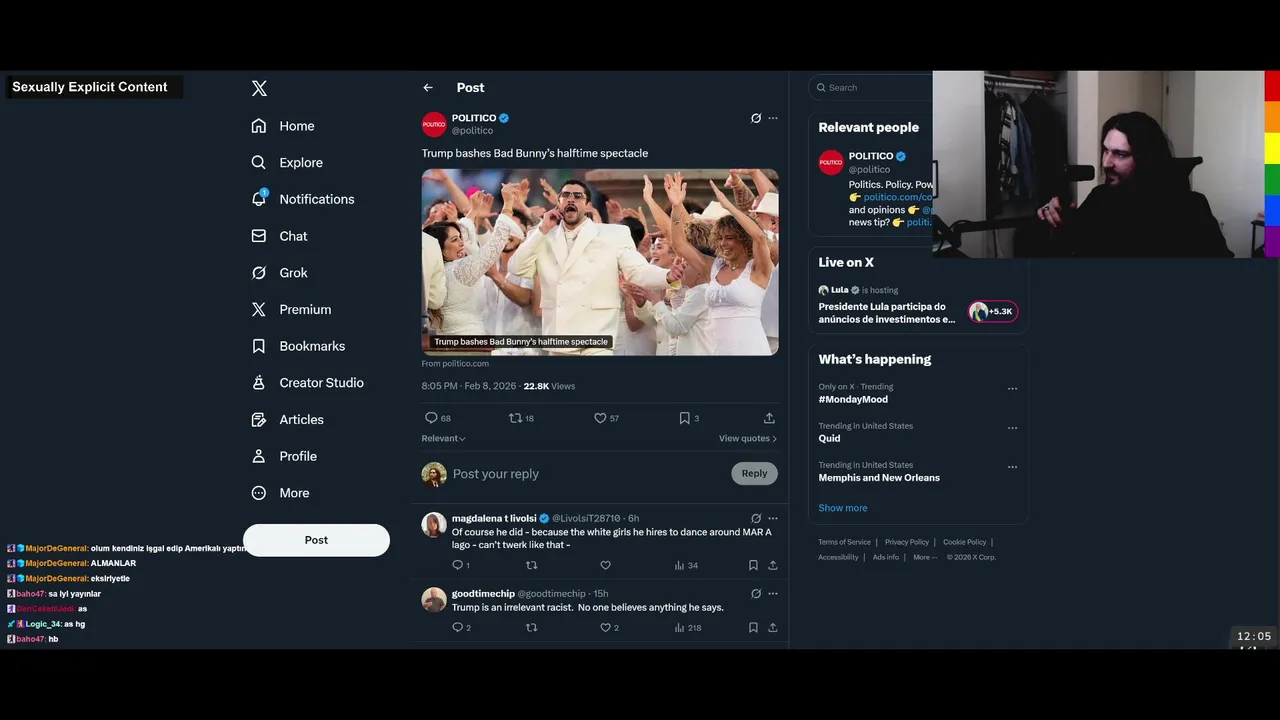Click the white Post button
The height and width of the screenshot is (720, 1280).
pos(316,540)
